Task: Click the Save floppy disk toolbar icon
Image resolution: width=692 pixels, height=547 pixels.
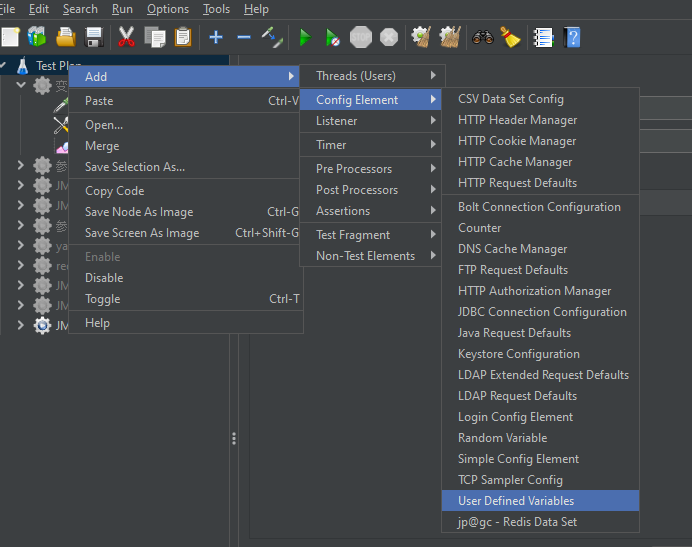Action: [x=94, y=38]
